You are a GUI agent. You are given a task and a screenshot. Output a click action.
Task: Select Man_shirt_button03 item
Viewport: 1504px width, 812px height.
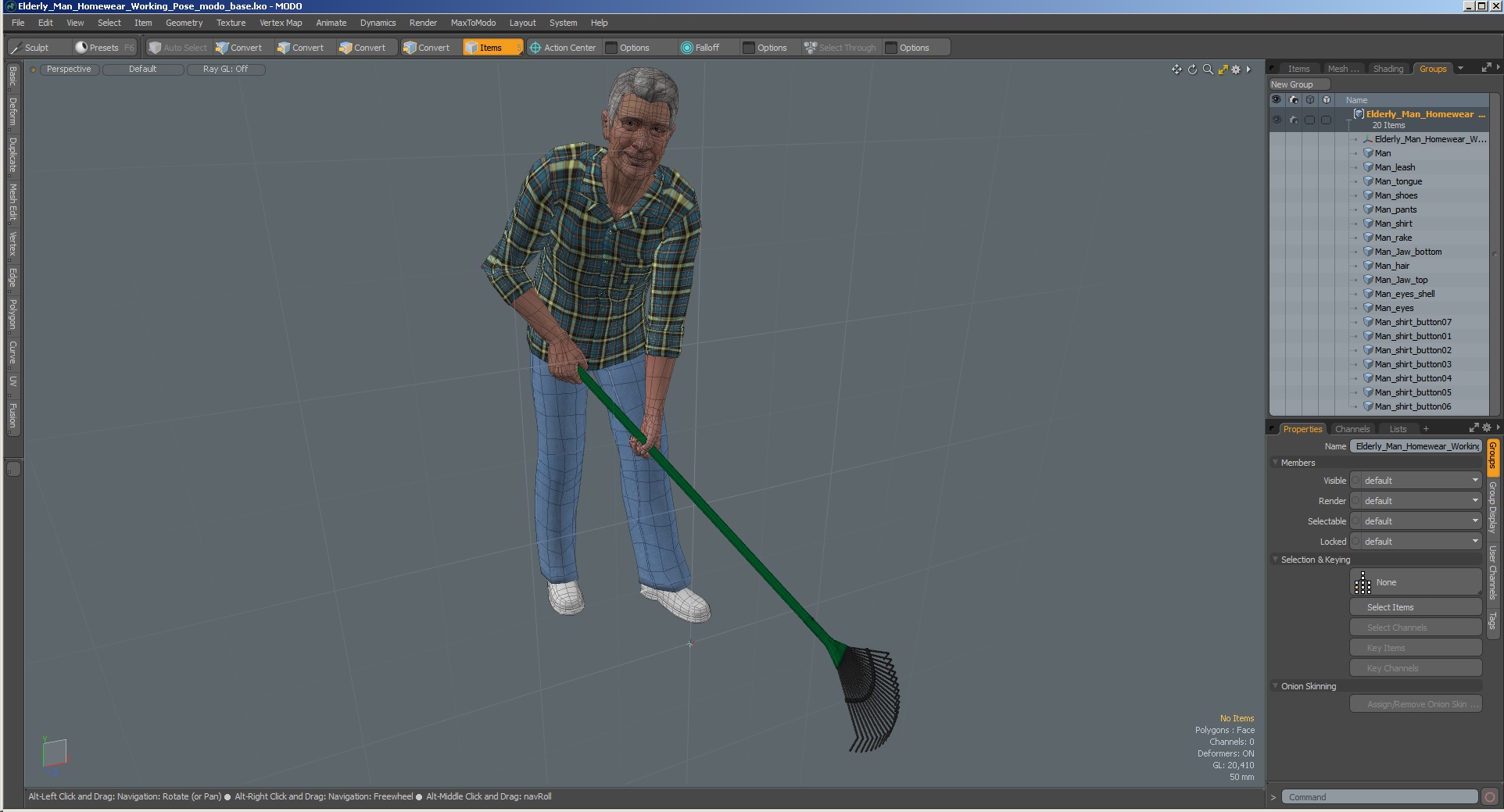[x=1413, y=364]
